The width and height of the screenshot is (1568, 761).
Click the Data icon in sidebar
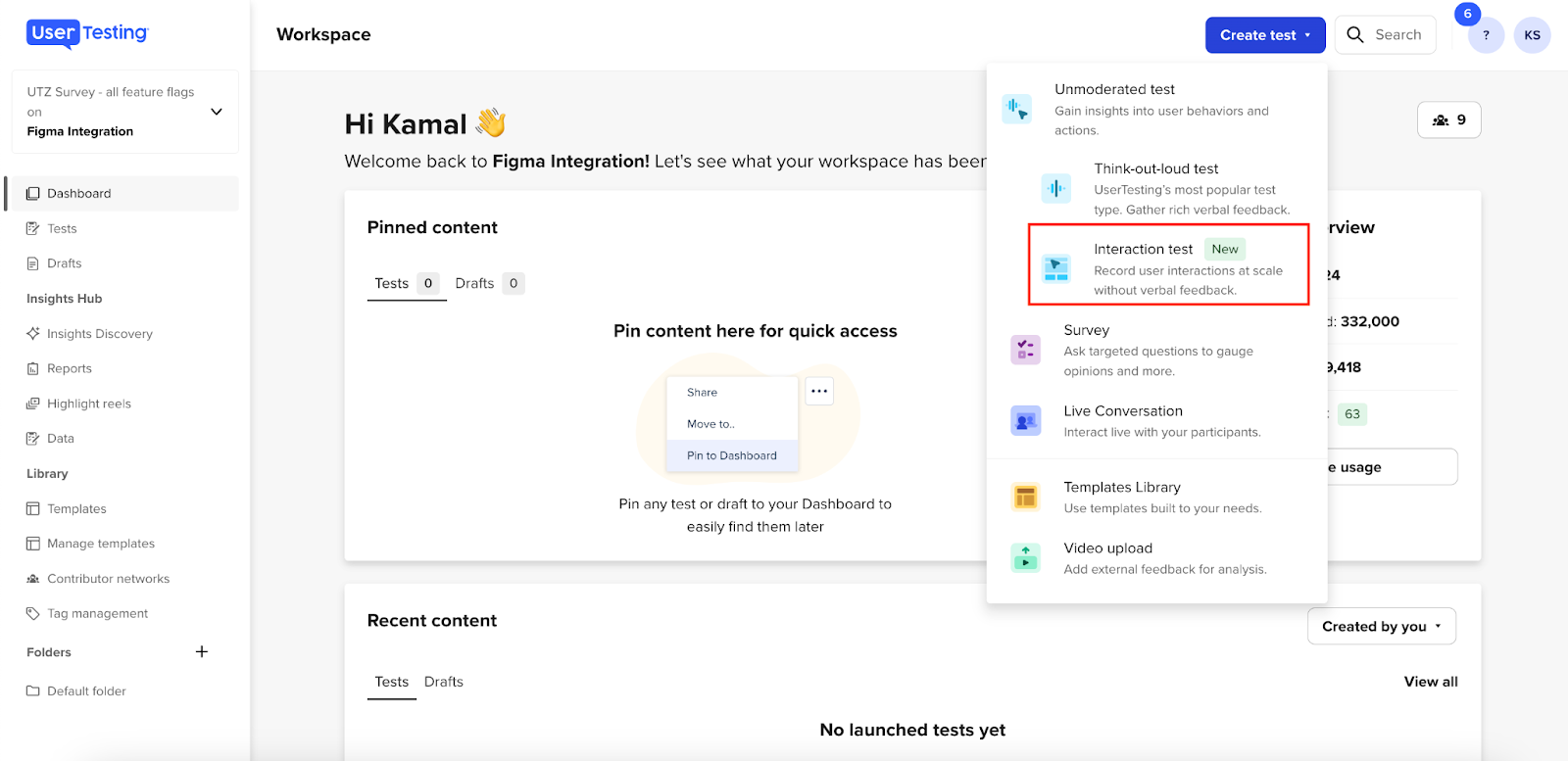pyautogui.click(x=32, y=439)
